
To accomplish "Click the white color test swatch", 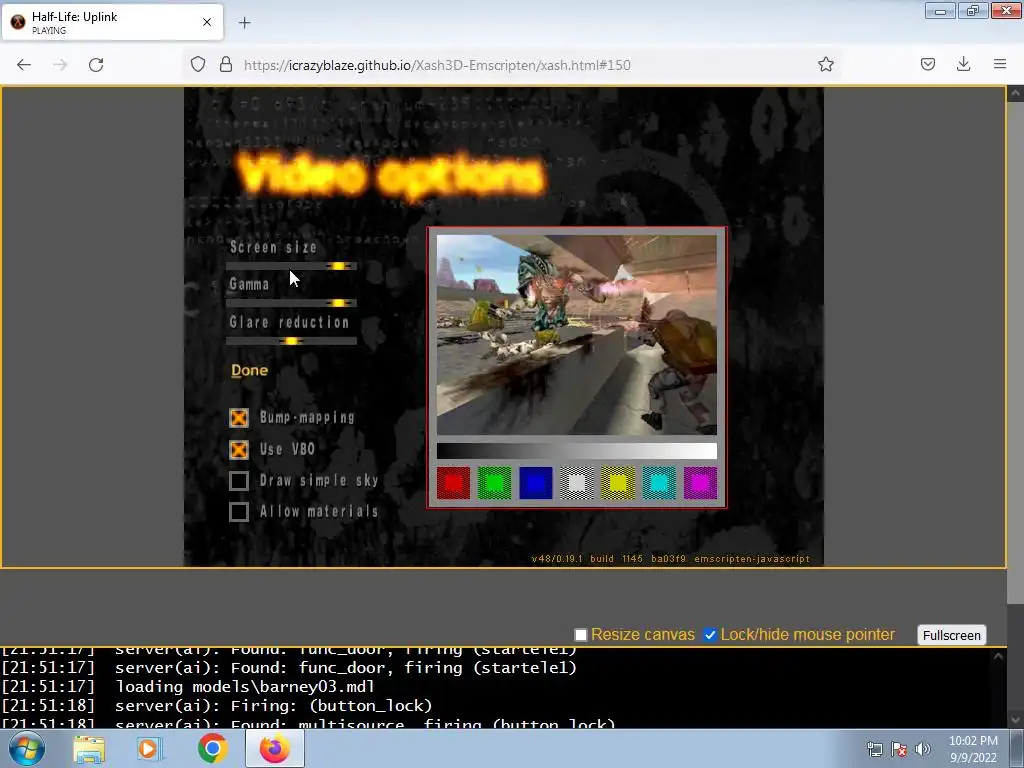I will 577,483.
